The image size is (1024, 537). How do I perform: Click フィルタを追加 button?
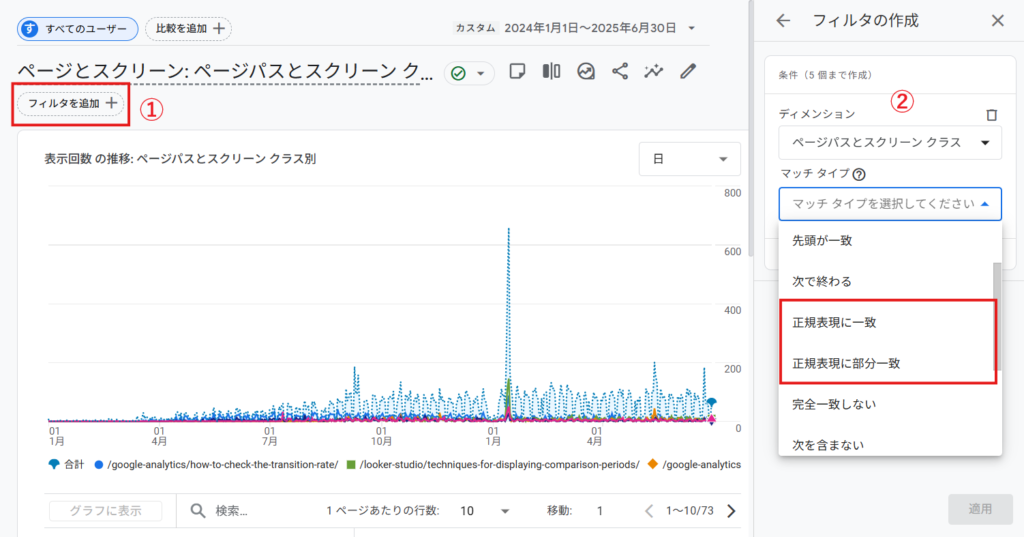[71, 104]
